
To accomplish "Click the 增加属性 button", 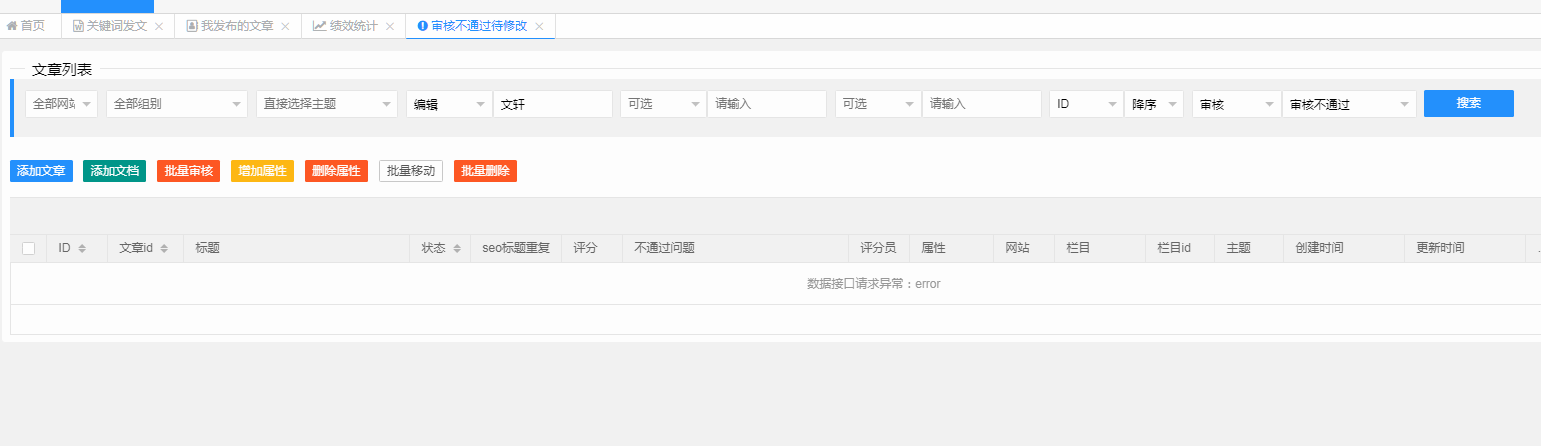I will (x=262, y=171).
